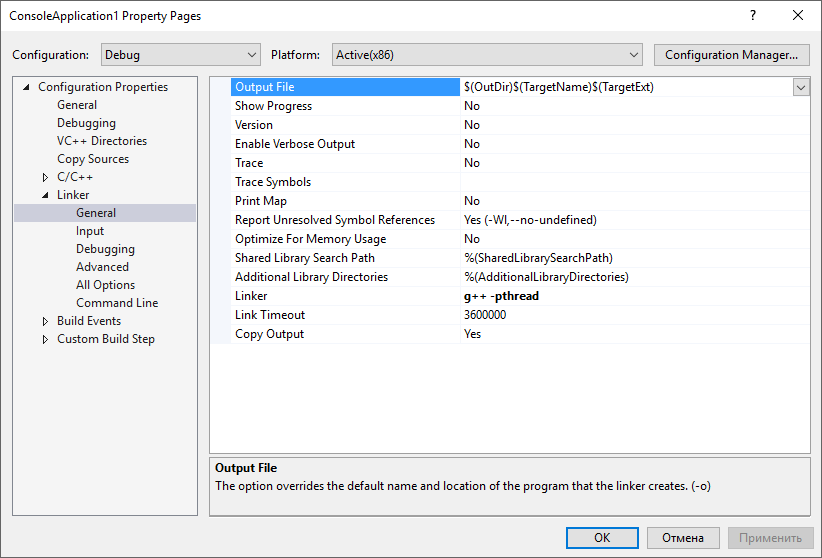Select the Output File property row

345,87
